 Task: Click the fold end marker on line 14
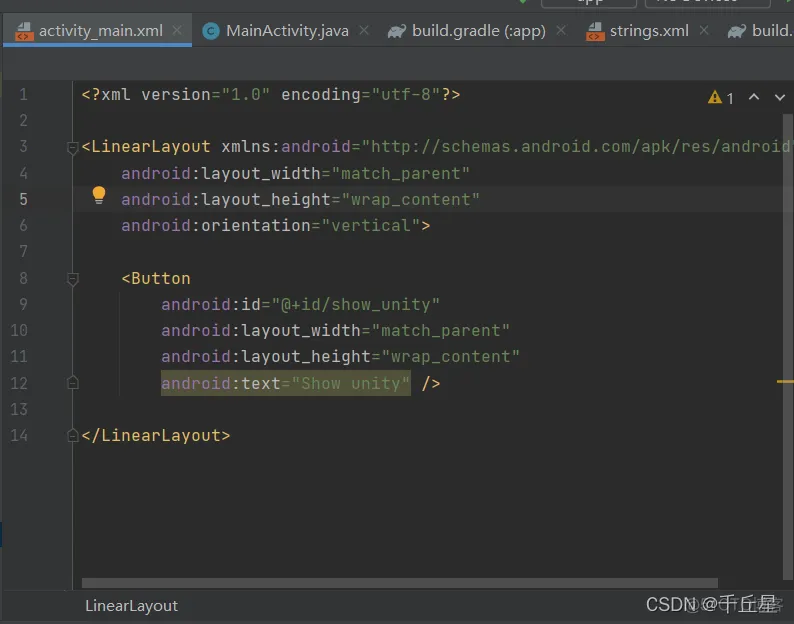(x=72, y=435)
